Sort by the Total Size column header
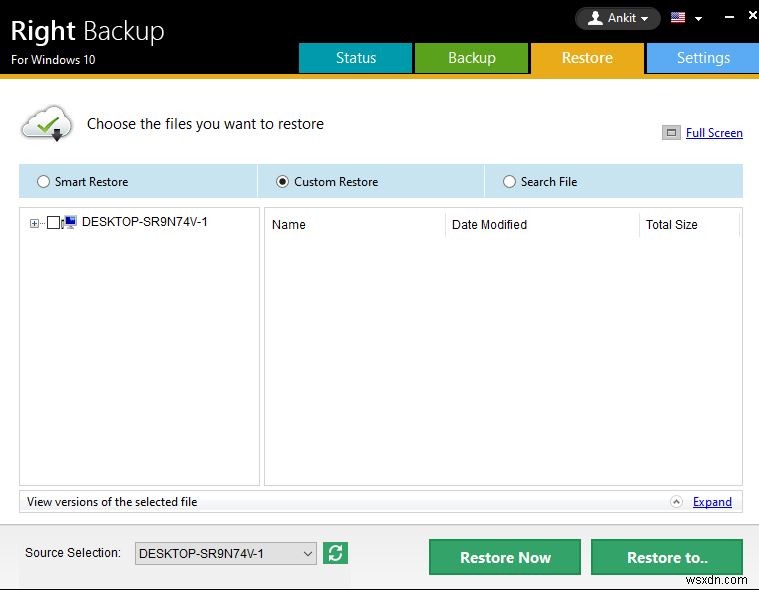This screenshot has height=590, width=759. (x=690, y=225)
